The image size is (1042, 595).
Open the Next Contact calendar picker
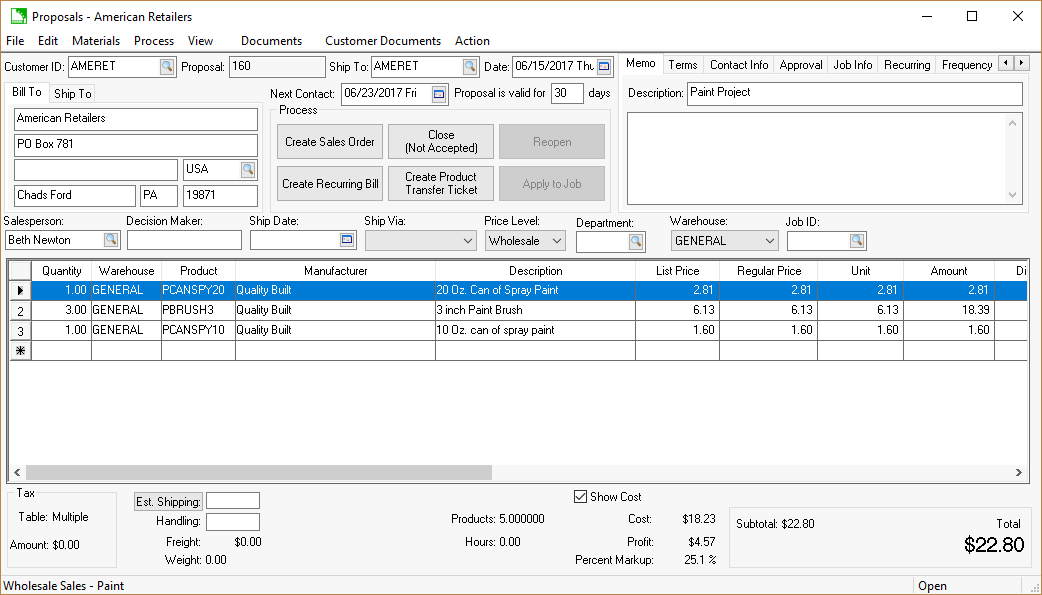pyautogui.click(x=434, y=92)
